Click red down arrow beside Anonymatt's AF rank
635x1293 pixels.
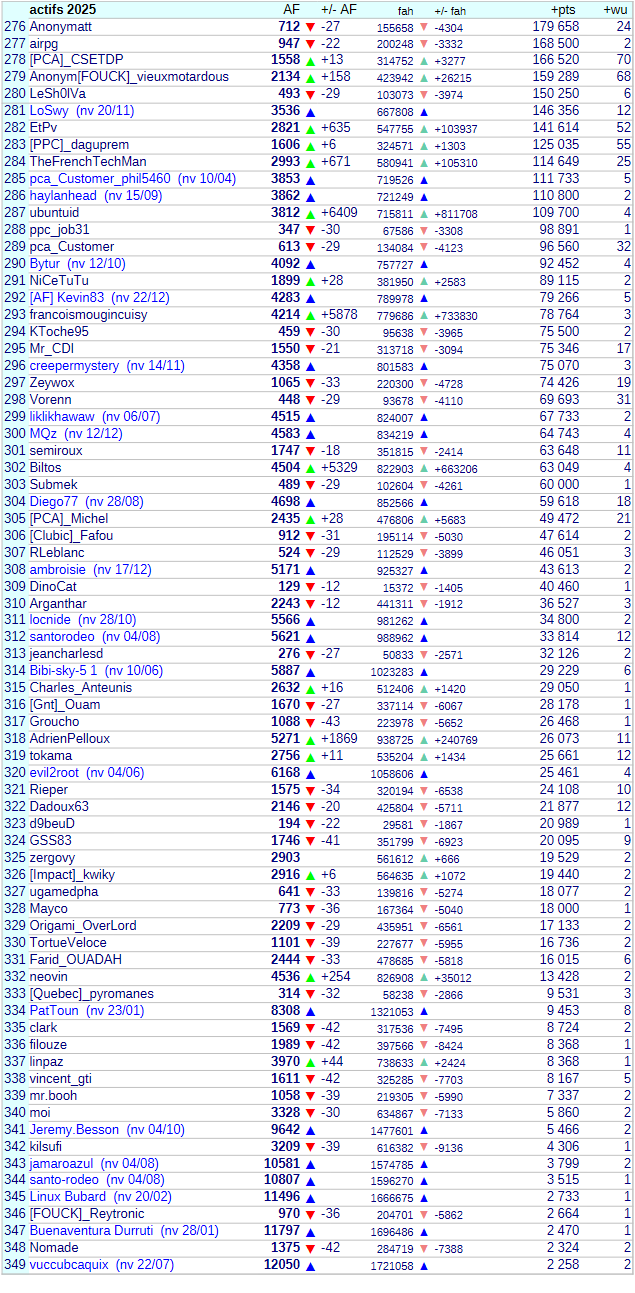(x=310, y=27)
